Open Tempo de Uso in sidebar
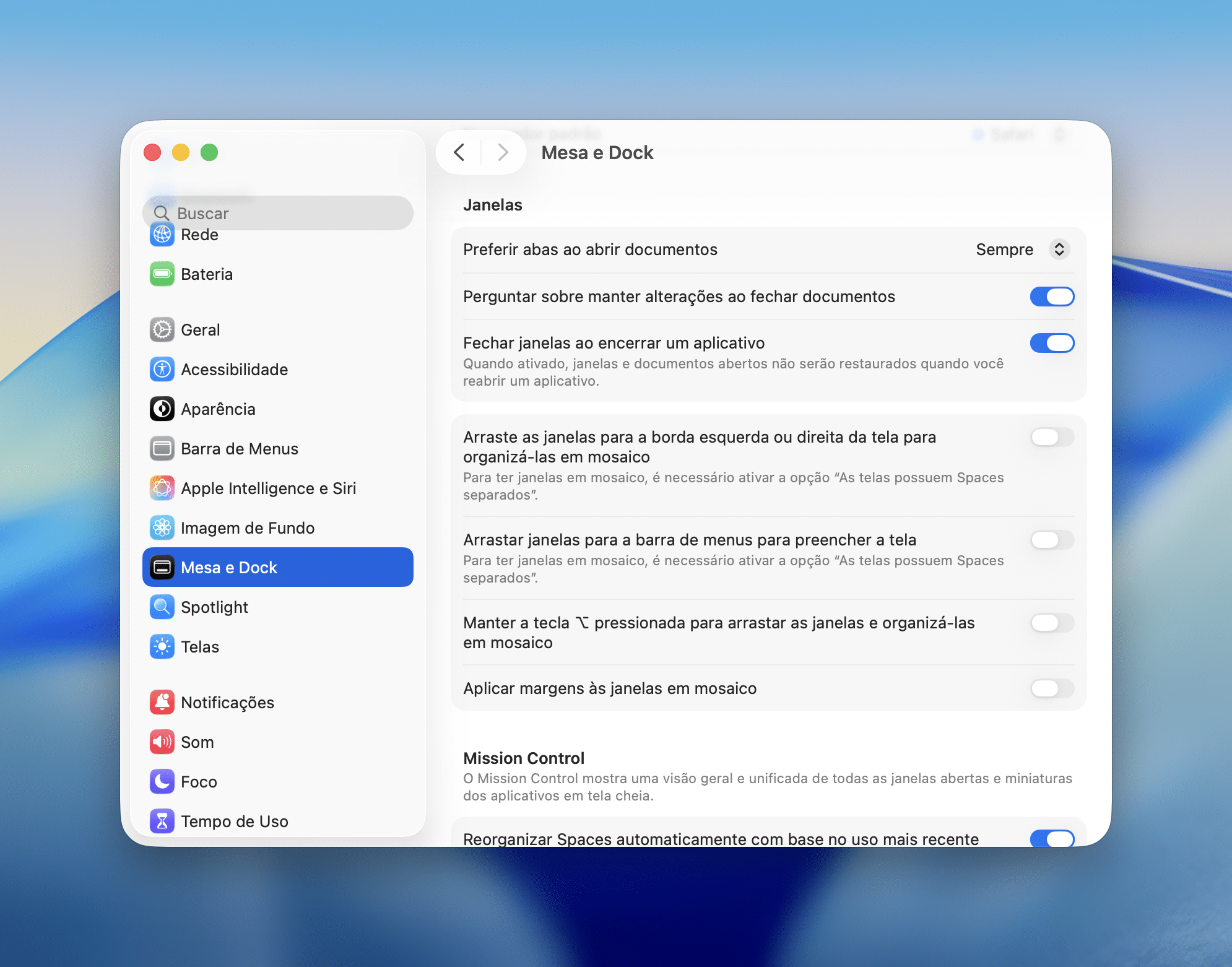The height and width of the screenshot is (967, 1232). [234, 822]
